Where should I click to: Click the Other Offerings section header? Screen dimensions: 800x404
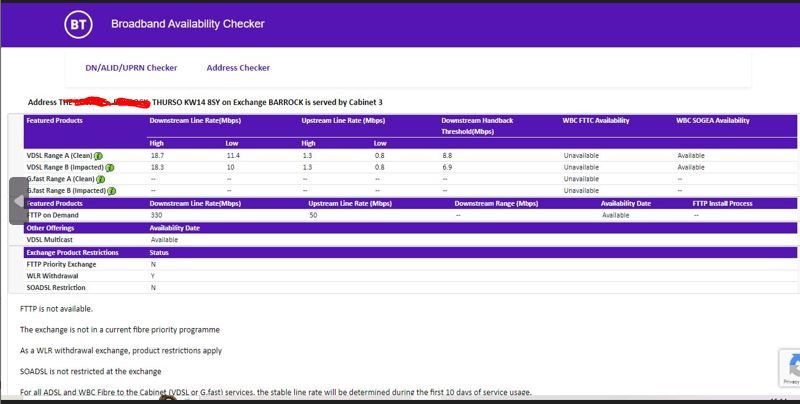pyautogui.click(x=50, y=228)
